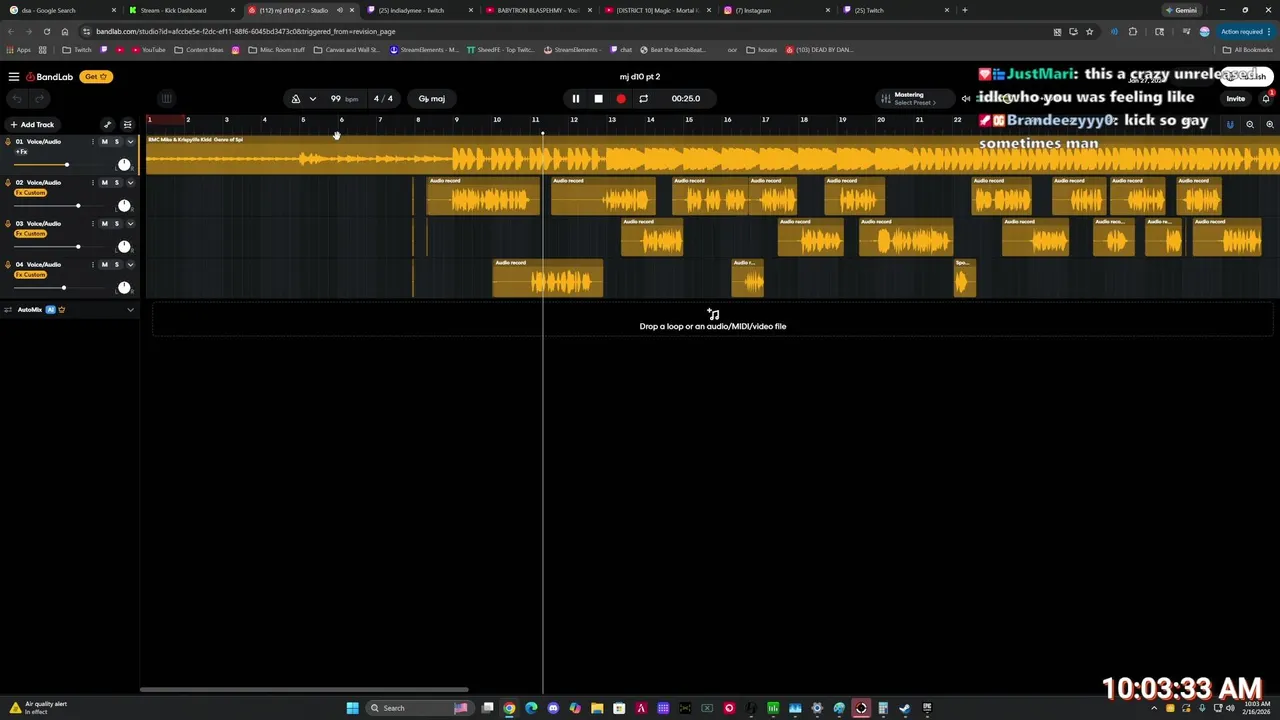The height and width of the screenshot is (720, 1280).
Task: Click the track 03 microphone icon
Action: [x=8, y=224]
